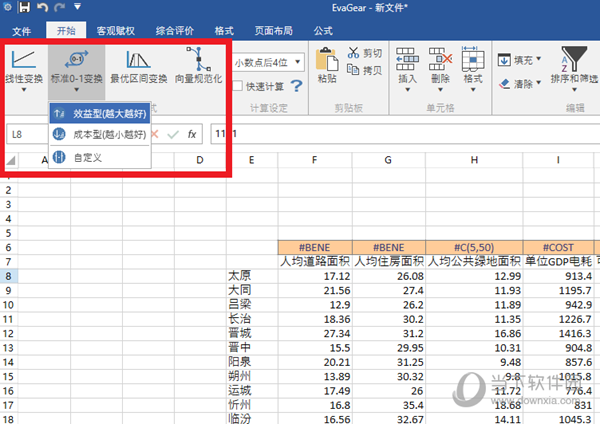
Task: Click the 拷贝 copy button
Action: tap(365, 70)
